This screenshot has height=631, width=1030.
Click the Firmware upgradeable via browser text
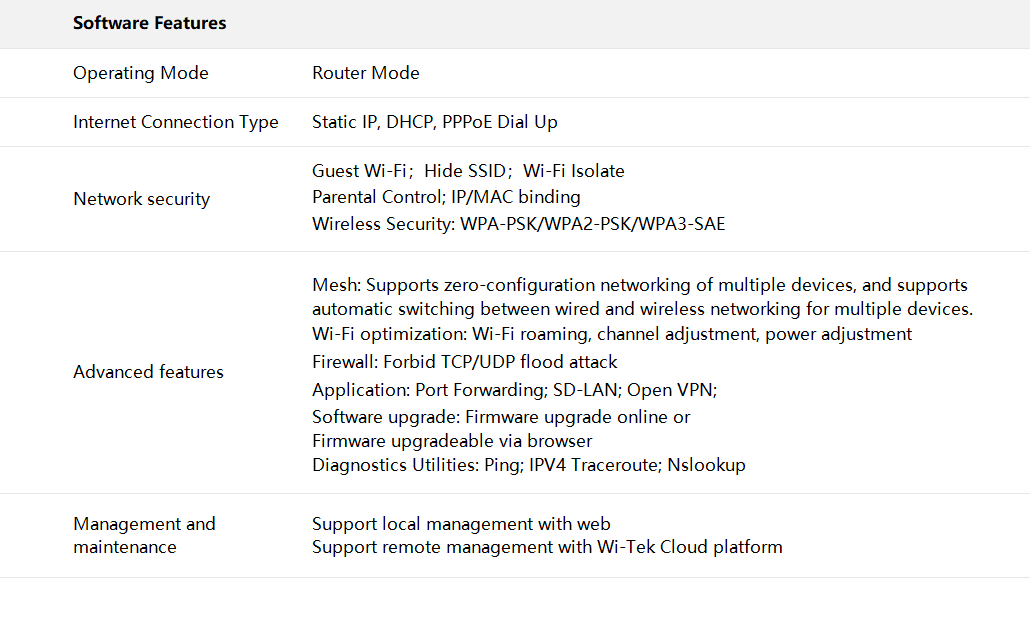click(x=452, y=441)
